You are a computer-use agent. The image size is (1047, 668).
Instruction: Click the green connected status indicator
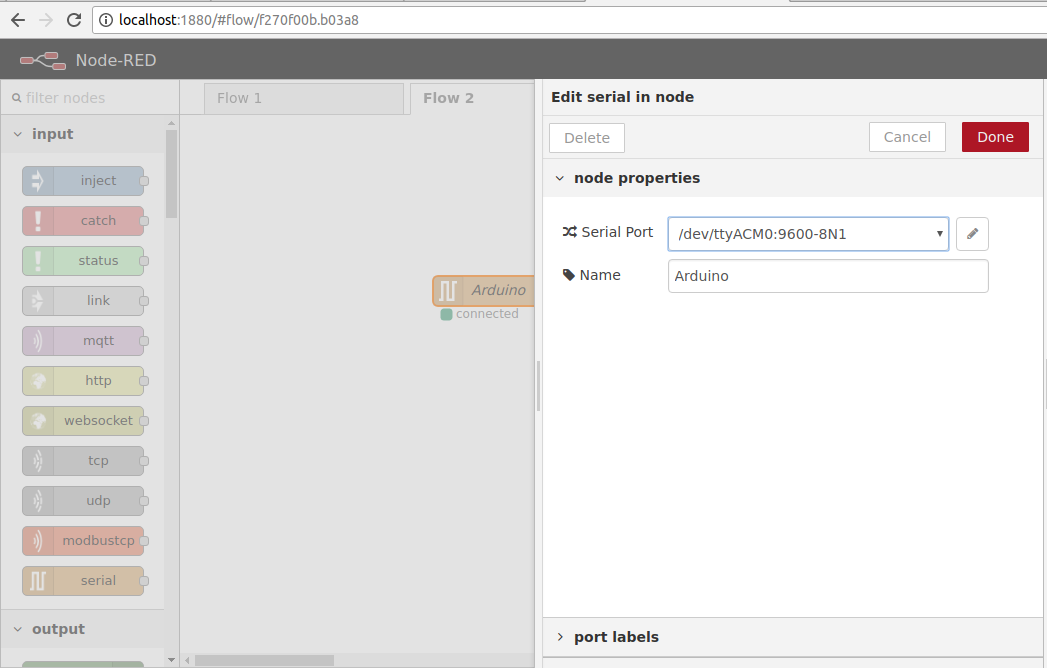click(x=446, y=315)
